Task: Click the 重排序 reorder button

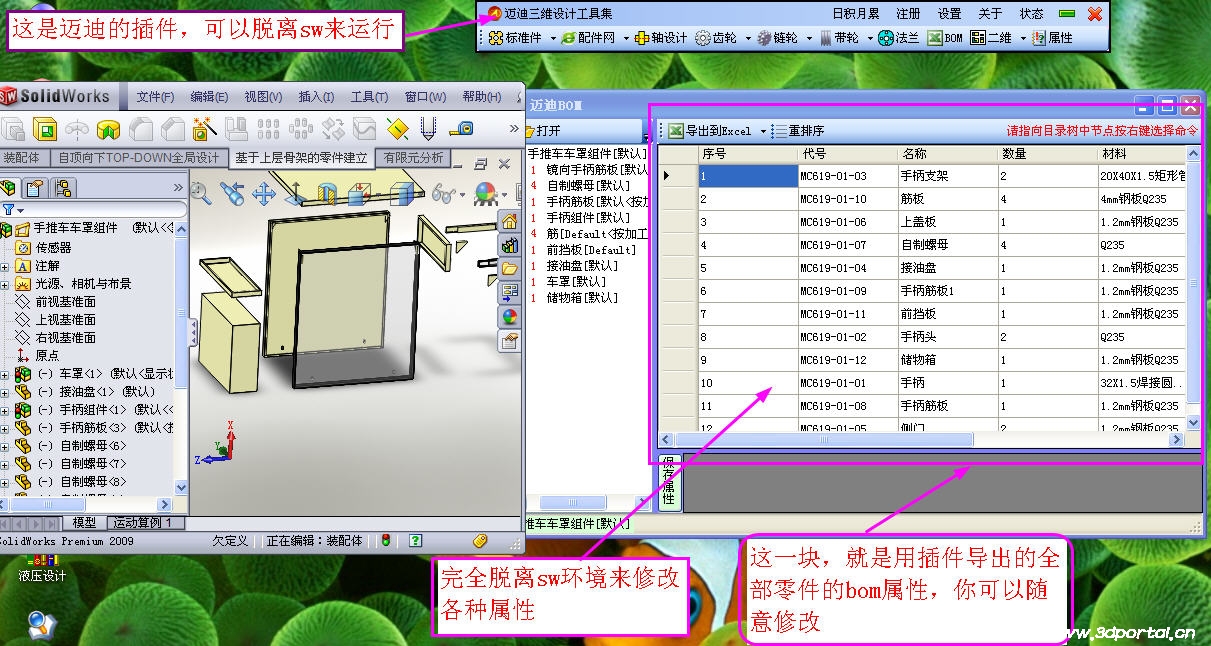Action: point(797,131)
